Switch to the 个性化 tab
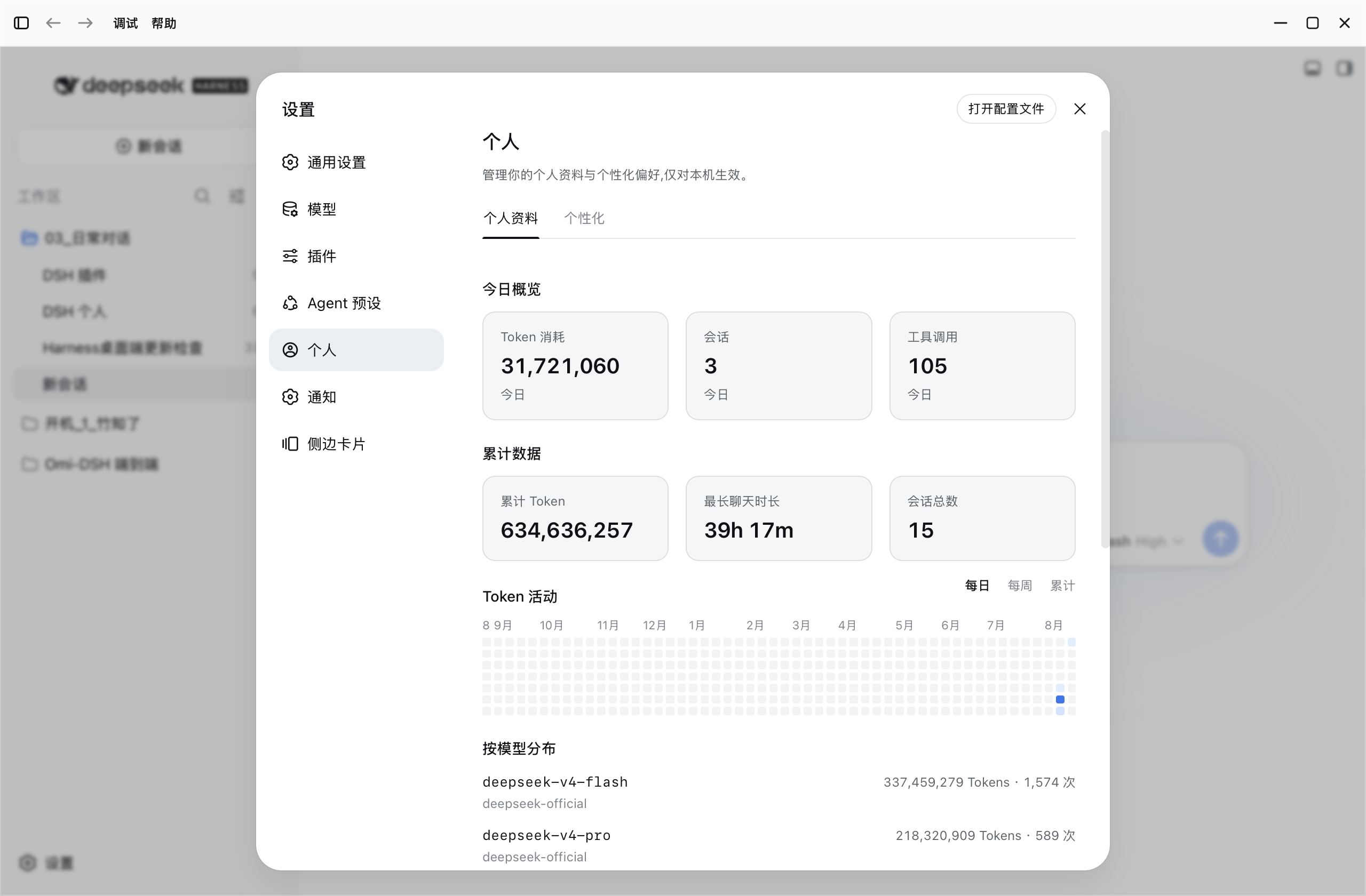Viewport: 1366px width, 896px height. coord(584,218)
